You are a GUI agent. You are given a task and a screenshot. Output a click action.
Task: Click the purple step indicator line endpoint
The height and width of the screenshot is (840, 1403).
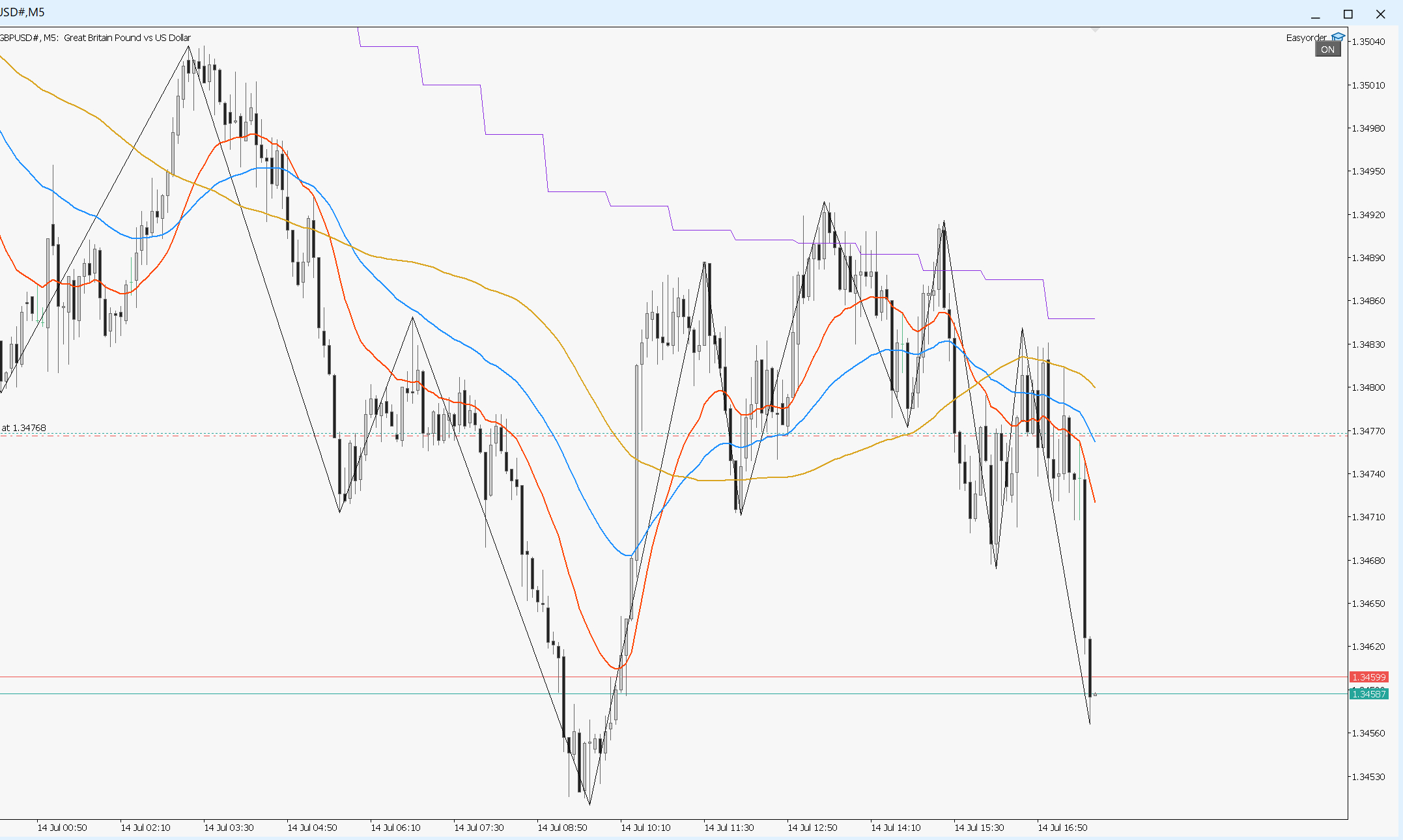coord(1094,318)
